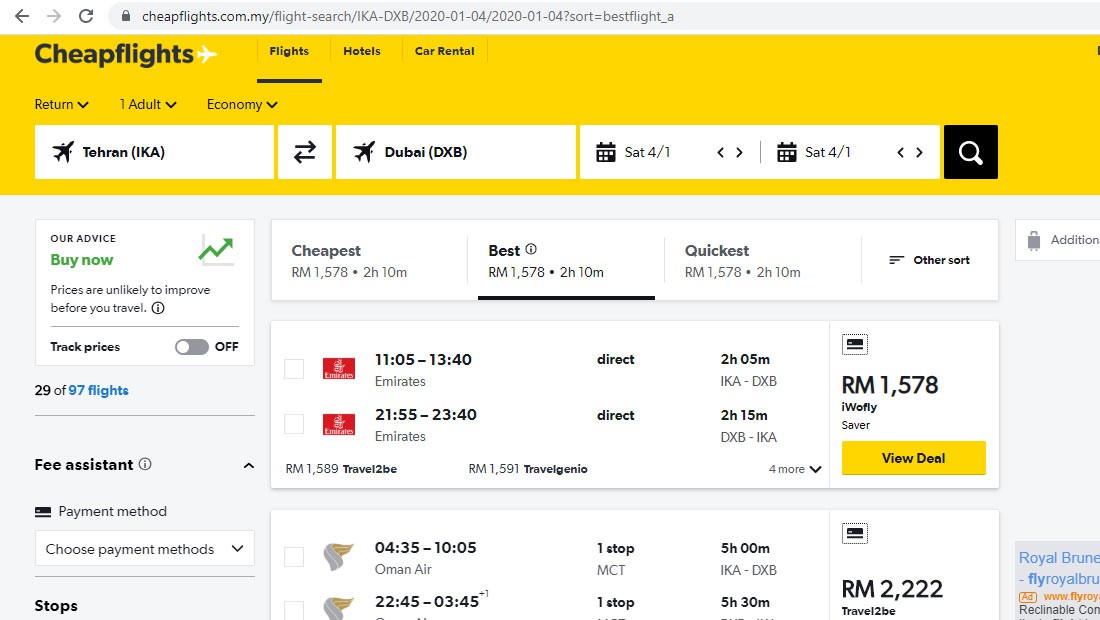This screenshot has width=1100, height=620.
Task: Click the airplane icon in Tehran field
Action: pos(65,151)
